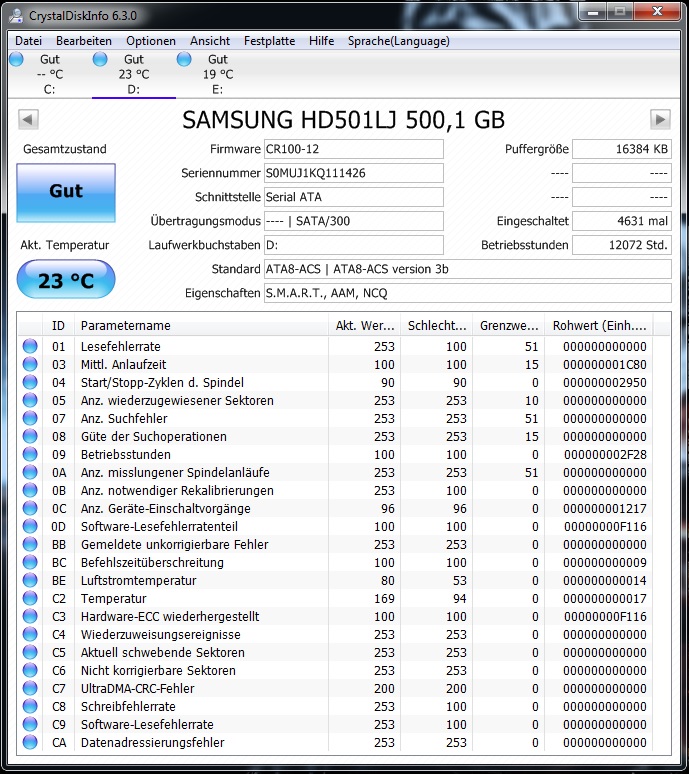Click status icon for Datenadressierungsfehler row

(30, 742)
